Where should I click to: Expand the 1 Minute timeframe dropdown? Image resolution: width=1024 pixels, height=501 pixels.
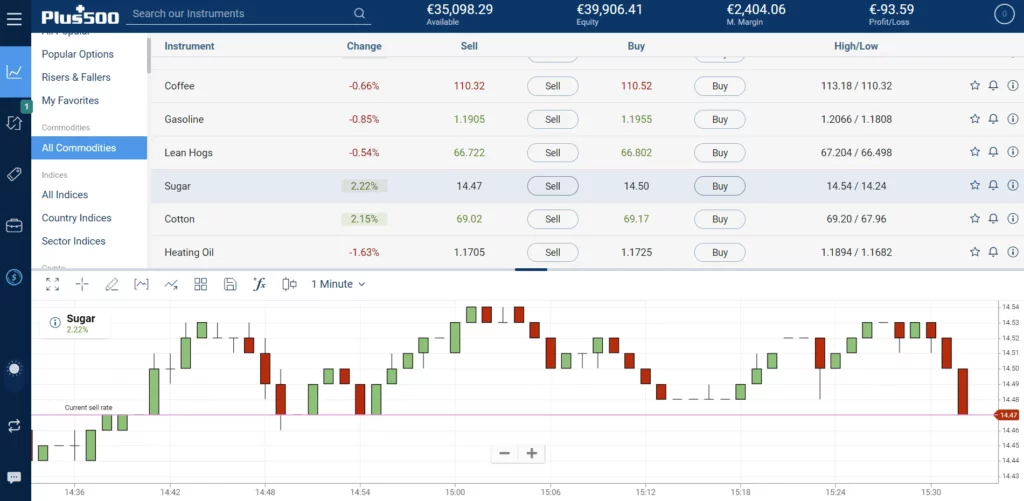coord(338,284)
